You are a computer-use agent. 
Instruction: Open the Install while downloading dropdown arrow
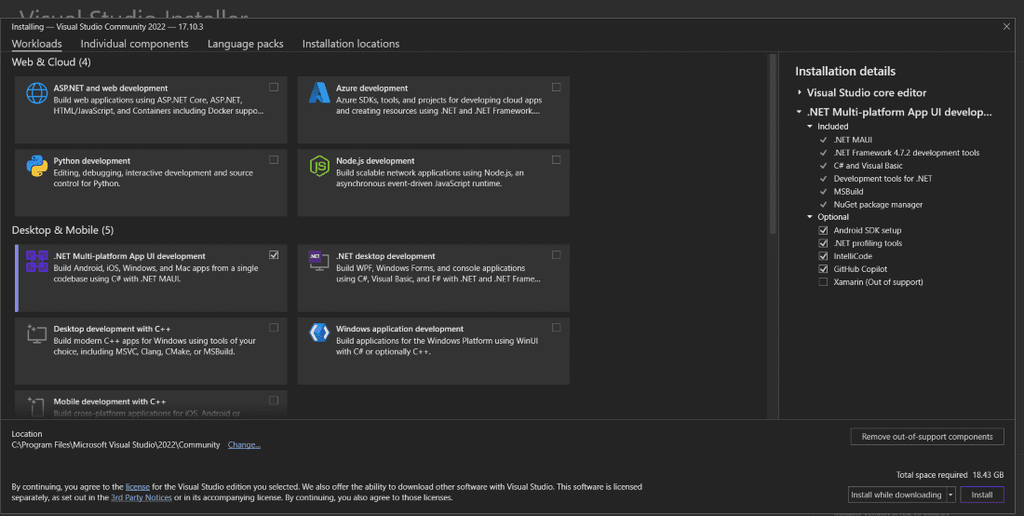951,495
